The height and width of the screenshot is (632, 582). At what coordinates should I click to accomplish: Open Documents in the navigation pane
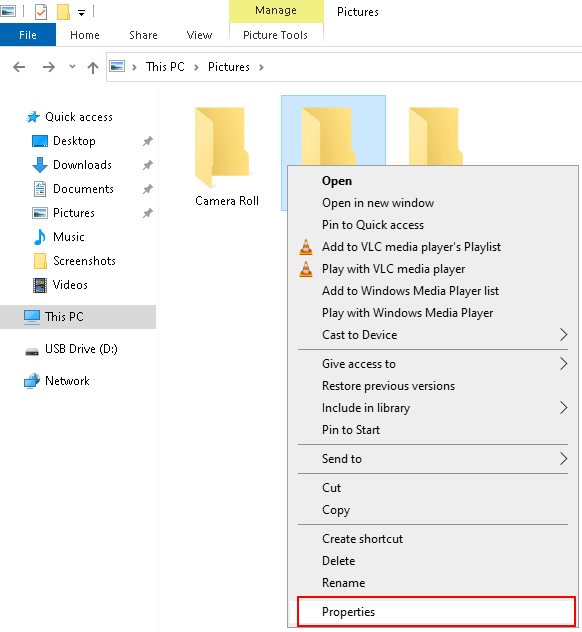pyautogui.click(x=73, y=189)
